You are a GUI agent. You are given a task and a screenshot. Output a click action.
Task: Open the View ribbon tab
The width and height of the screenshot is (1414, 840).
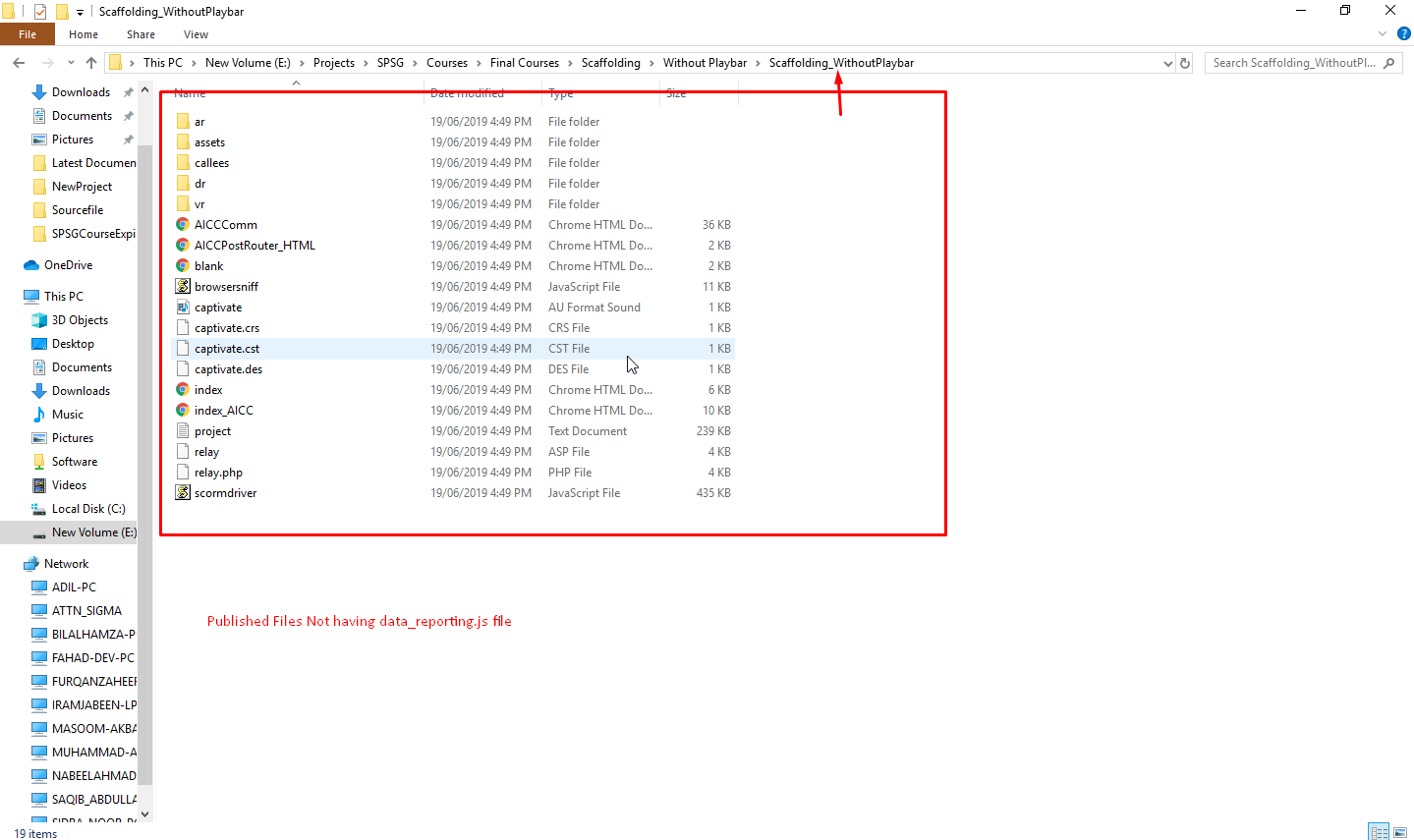(x=196, y=34)
